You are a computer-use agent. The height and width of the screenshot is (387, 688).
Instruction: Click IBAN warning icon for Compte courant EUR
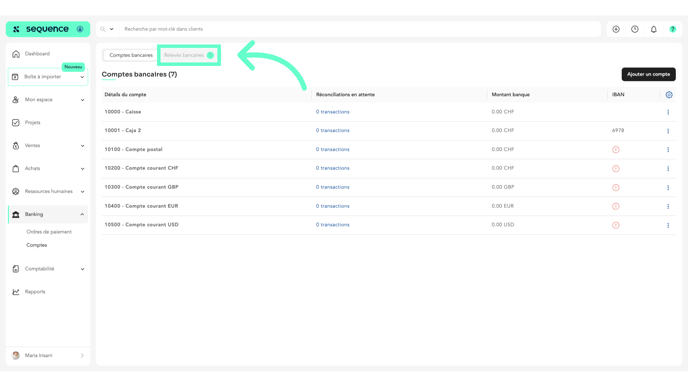(x=616, y=206)
